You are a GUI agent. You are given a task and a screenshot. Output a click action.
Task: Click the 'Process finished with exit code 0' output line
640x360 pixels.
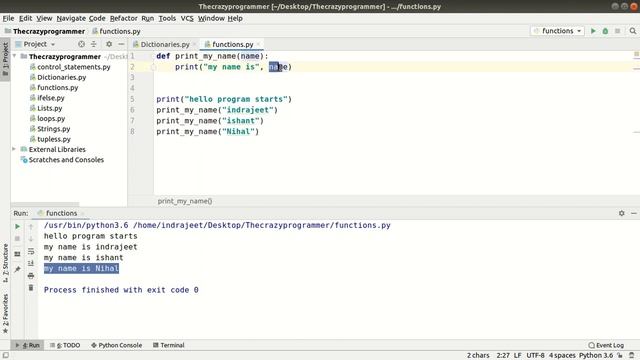(x=121, y=290)
